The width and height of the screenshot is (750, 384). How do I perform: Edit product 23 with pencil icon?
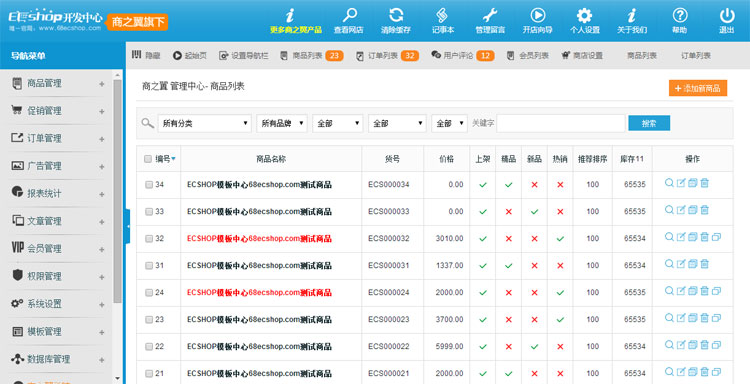coord(681,318)
